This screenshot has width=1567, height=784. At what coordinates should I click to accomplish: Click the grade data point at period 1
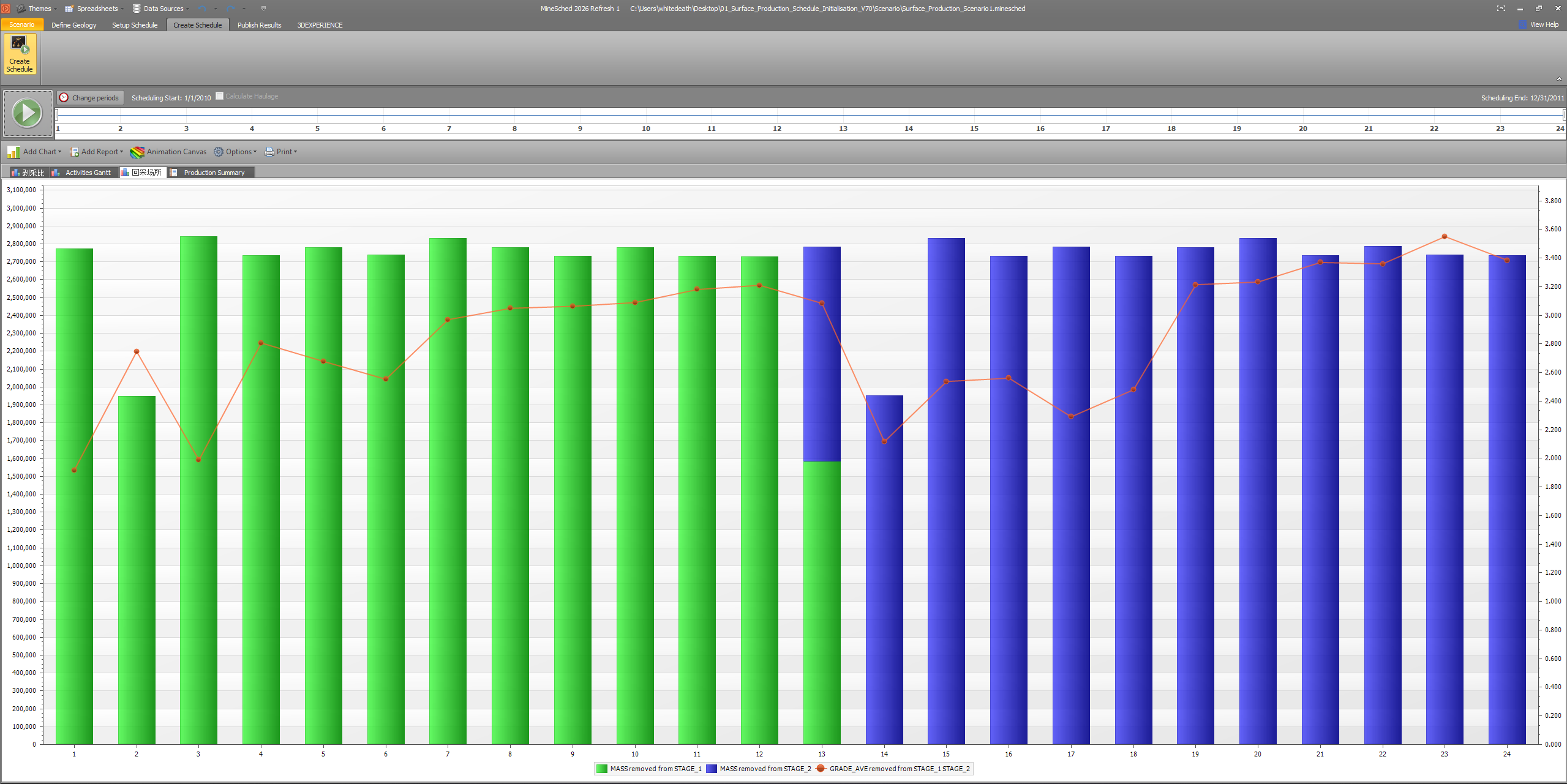click(x=74, y=470)
